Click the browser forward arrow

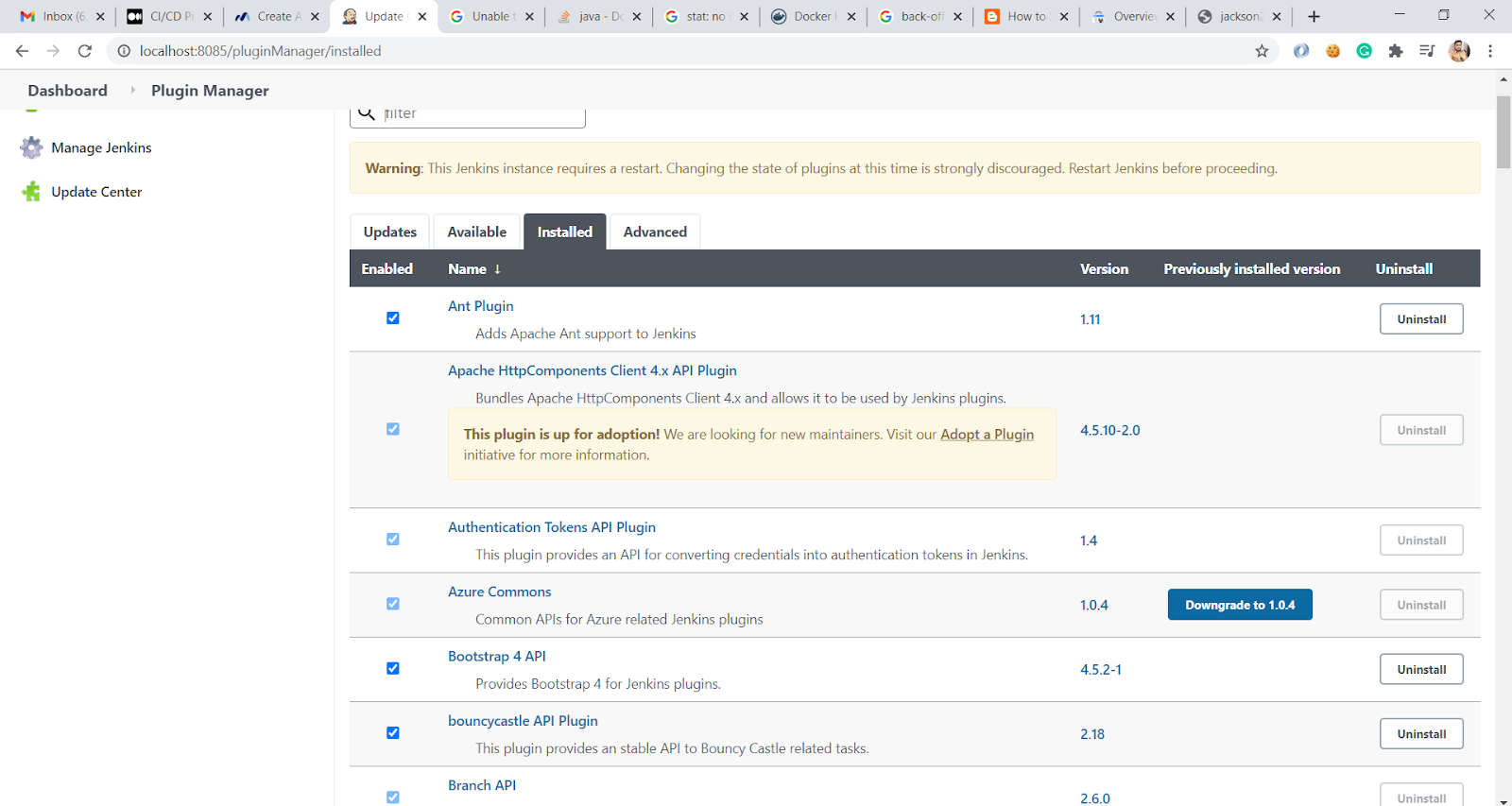click(53, 51)
